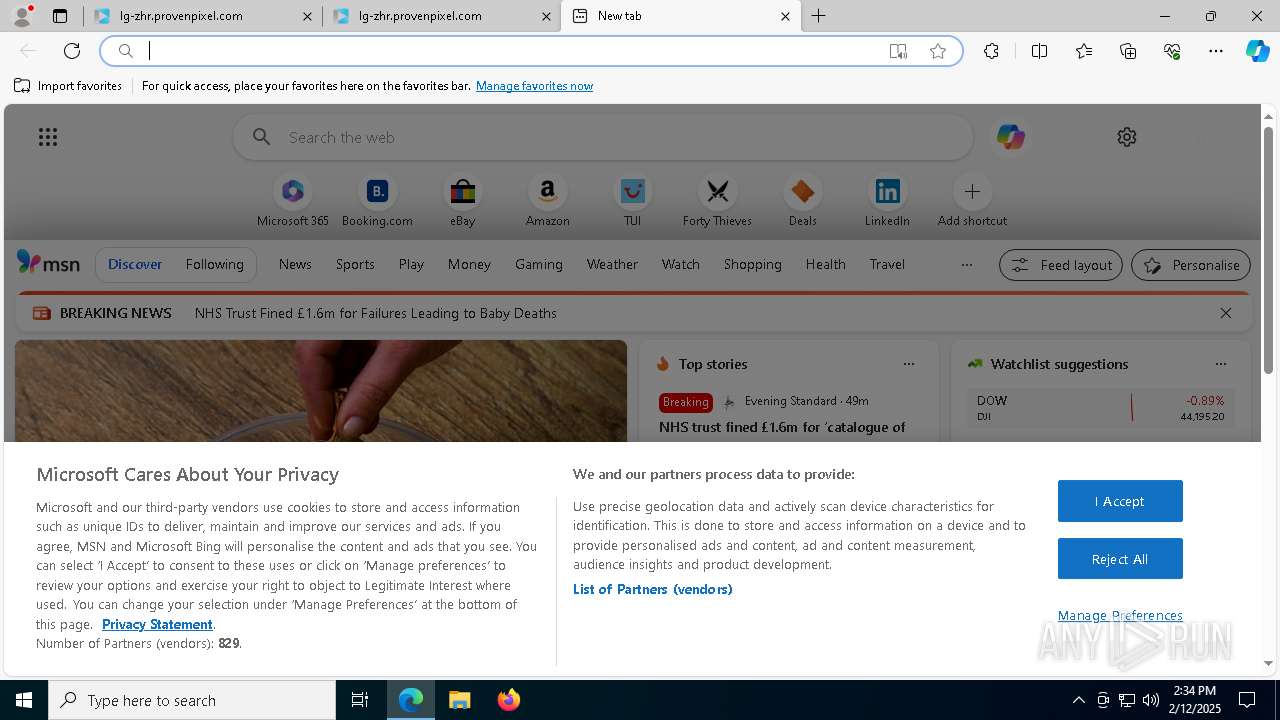Switch to the first lg-zhr.provenpixel.com tab
1280x720 pixels.
pos(203,16)
